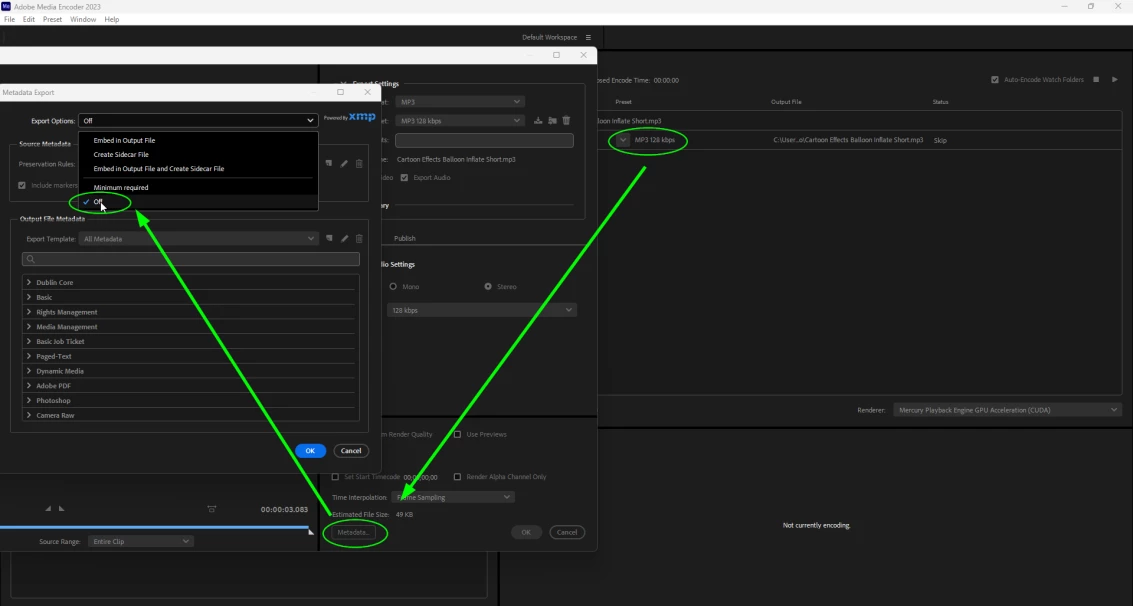Image resolution: width=1133 pixels, height=606 pixels.
Task: Click the Set Out Point marker icon
Action: (x=61, y=508)
